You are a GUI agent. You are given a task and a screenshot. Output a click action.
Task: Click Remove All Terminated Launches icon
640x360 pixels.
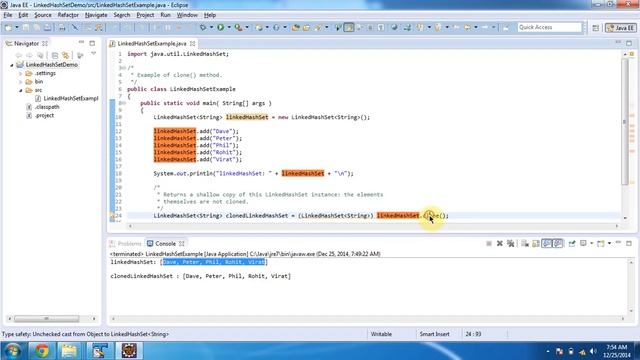[x=511, y=244]
